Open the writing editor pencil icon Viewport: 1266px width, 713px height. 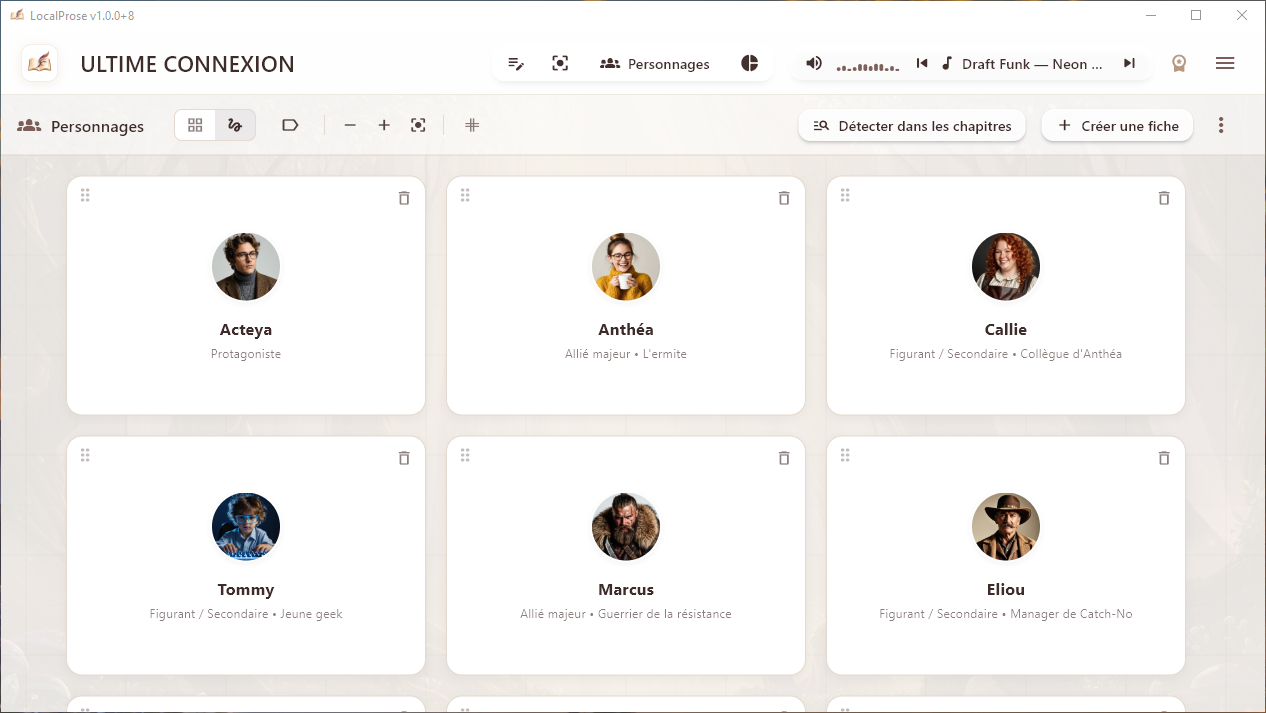[x=516, y=64]
